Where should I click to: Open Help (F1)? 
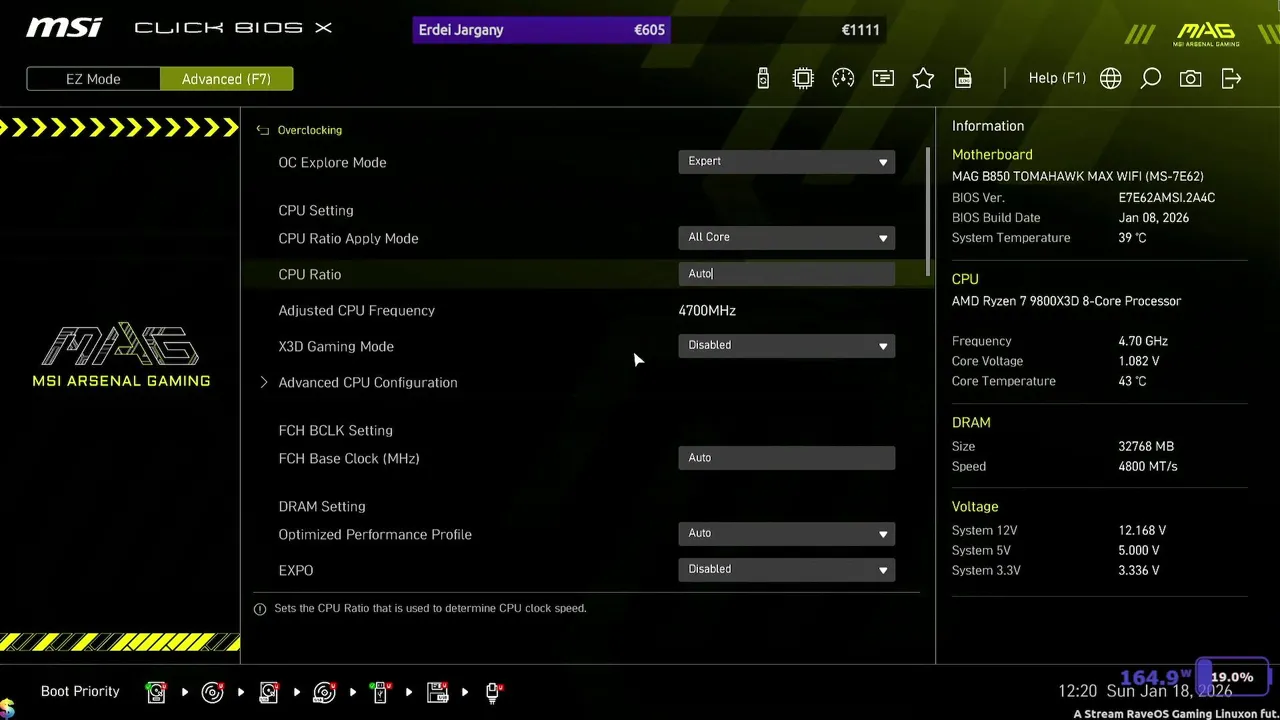pos(1057,78)
